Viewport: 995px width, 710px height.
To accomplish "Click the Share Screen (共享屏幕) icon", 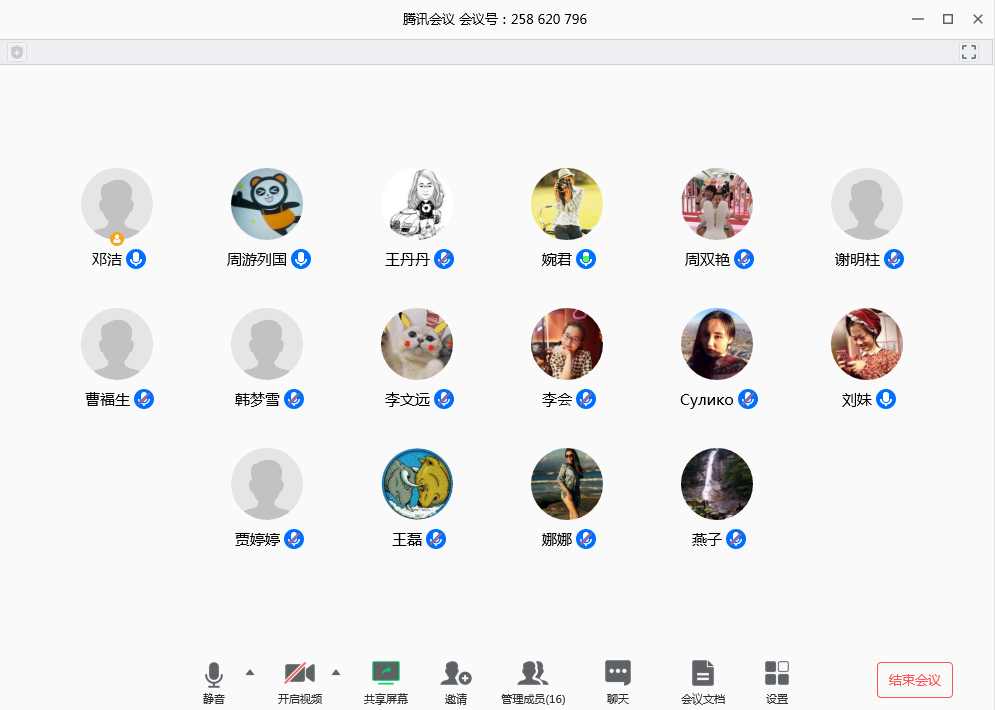I will tap(385, 673).
